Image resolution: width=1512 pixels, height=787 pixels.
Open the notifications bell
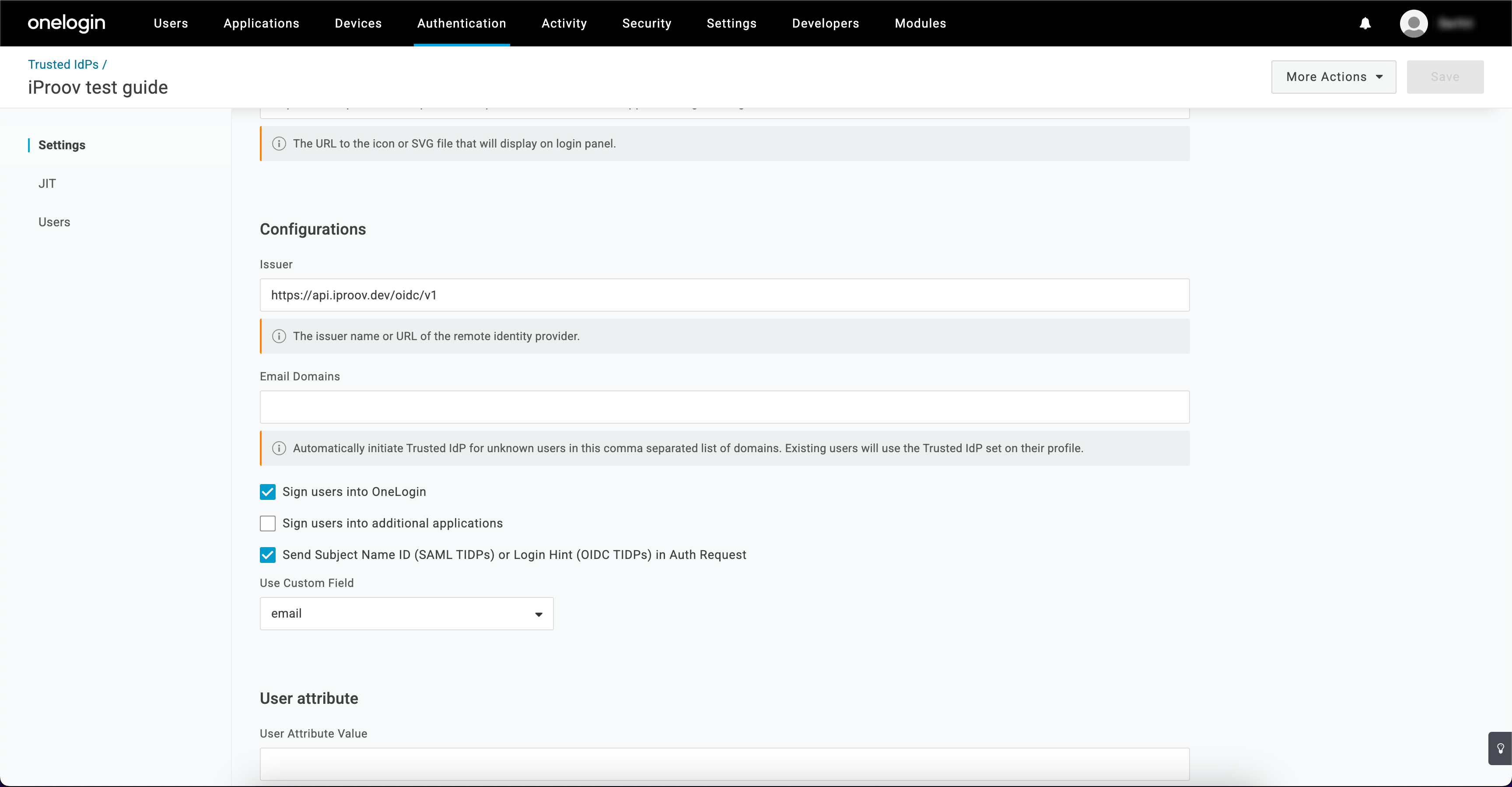[x=1365, y=23]
